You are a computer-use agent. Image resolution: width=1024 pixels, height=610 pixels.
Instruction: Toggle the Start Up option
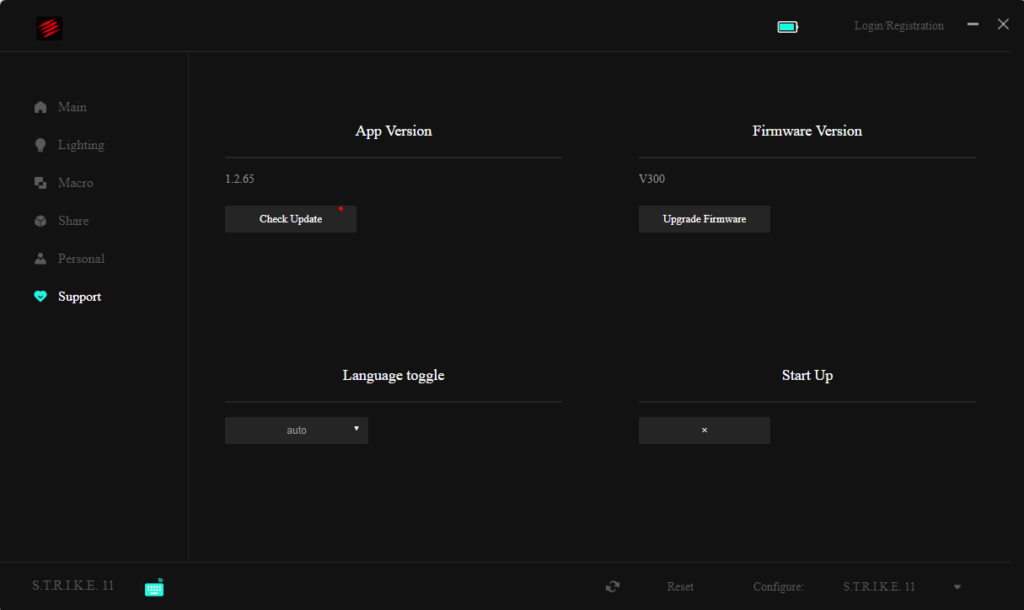[704, 430]
